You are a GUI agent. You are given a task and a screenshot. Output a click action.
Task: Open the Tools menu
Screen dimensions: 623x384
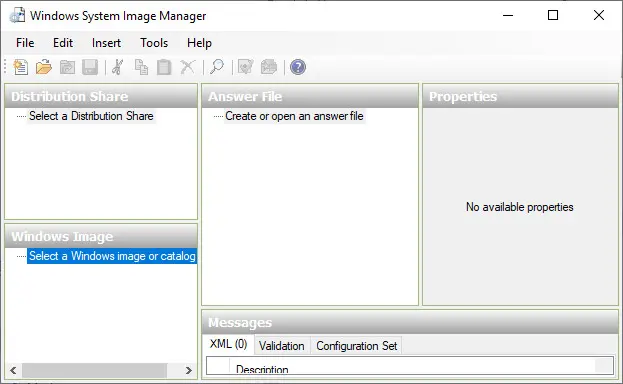tap(154, 43)
